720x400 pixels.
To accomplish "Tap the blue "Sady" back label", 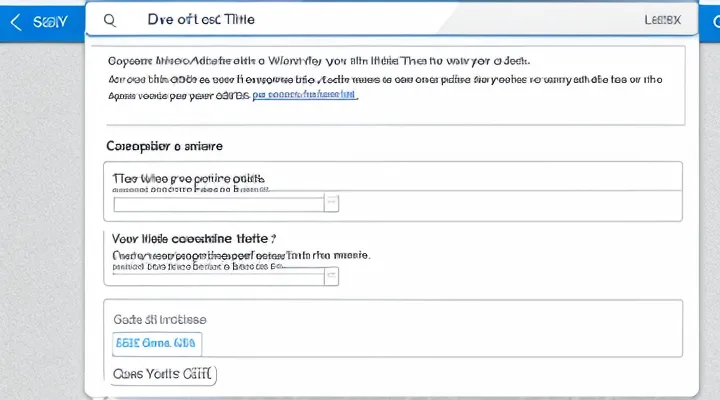I will tap(50, 20).
